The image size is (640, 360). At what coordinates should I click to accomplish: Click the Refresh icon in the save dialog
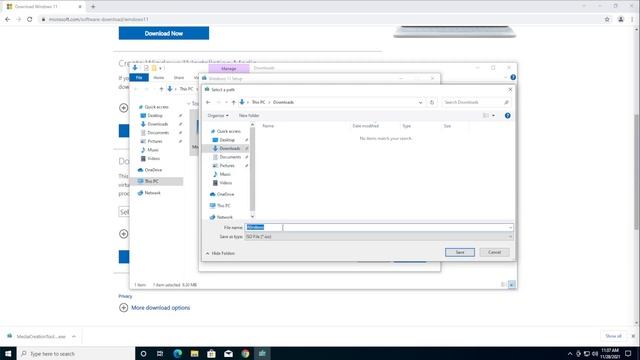click(x=432, y=102)
